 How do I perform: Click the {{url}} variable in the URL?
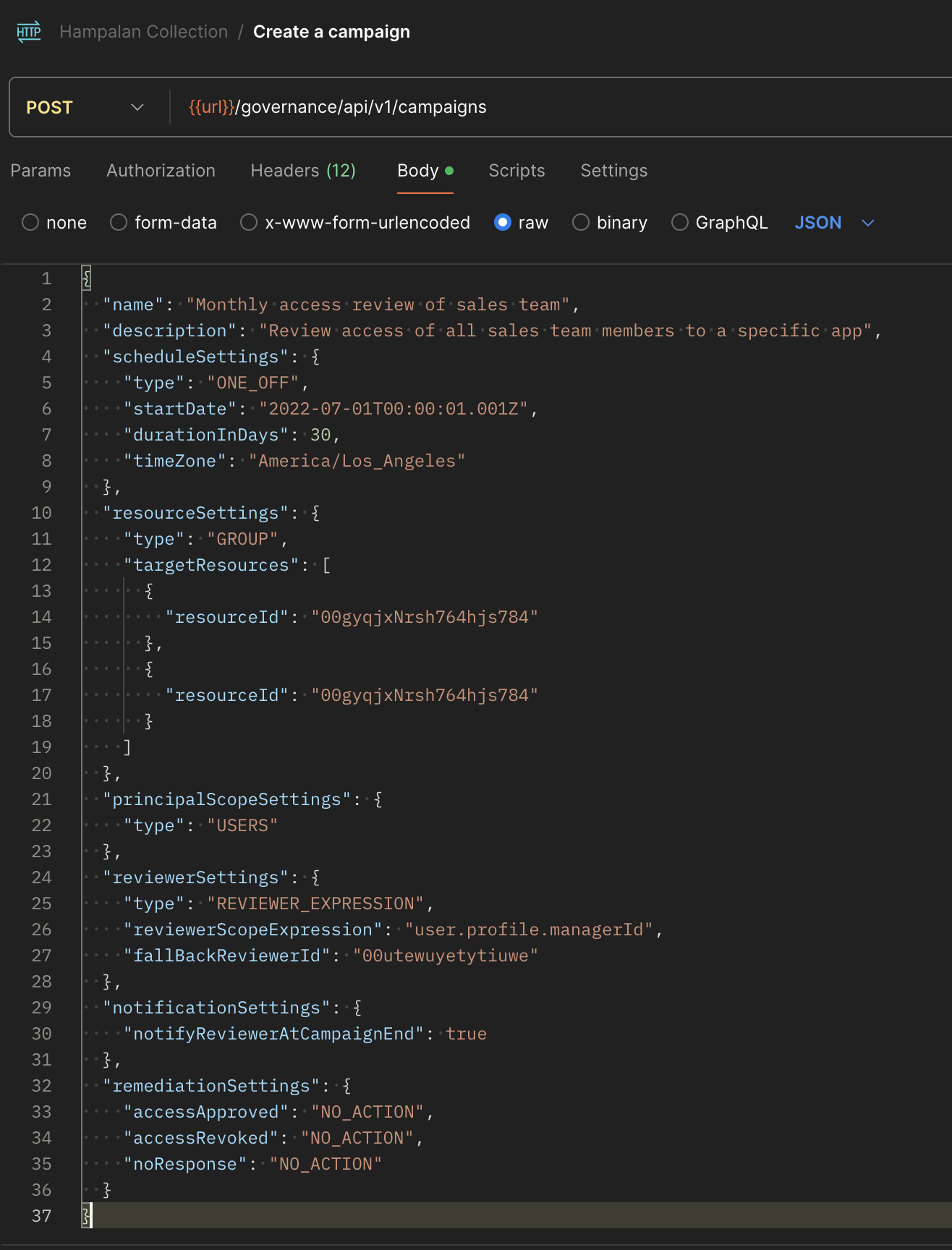tap(211, 108)
